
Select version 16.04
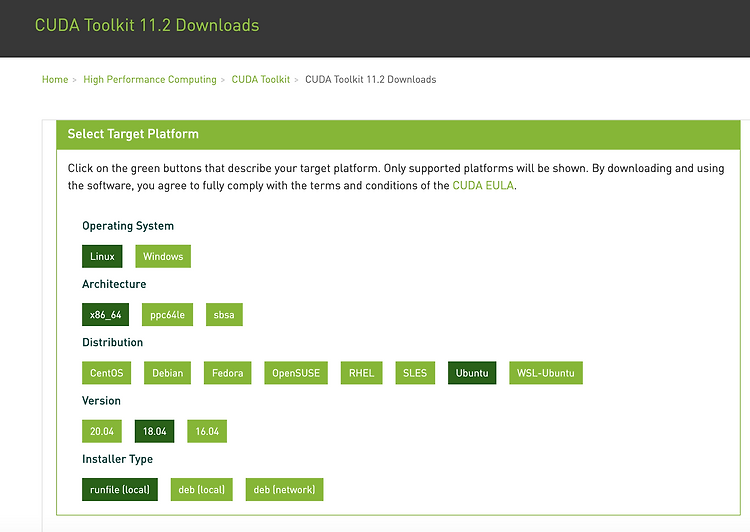[207, 432]
